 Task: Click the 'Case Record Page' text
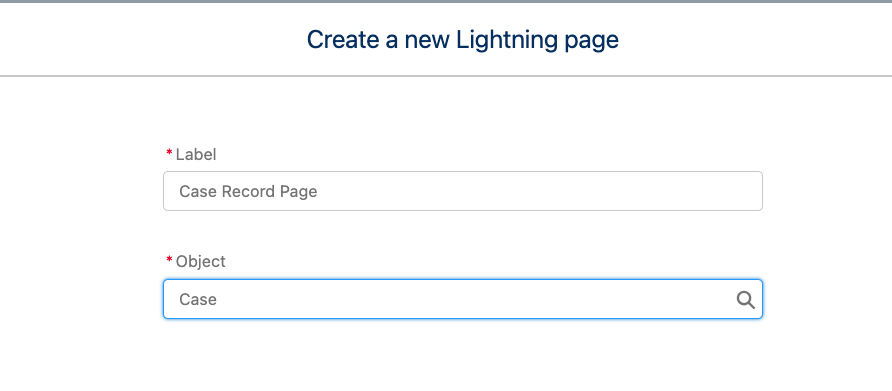click(248, 191)
